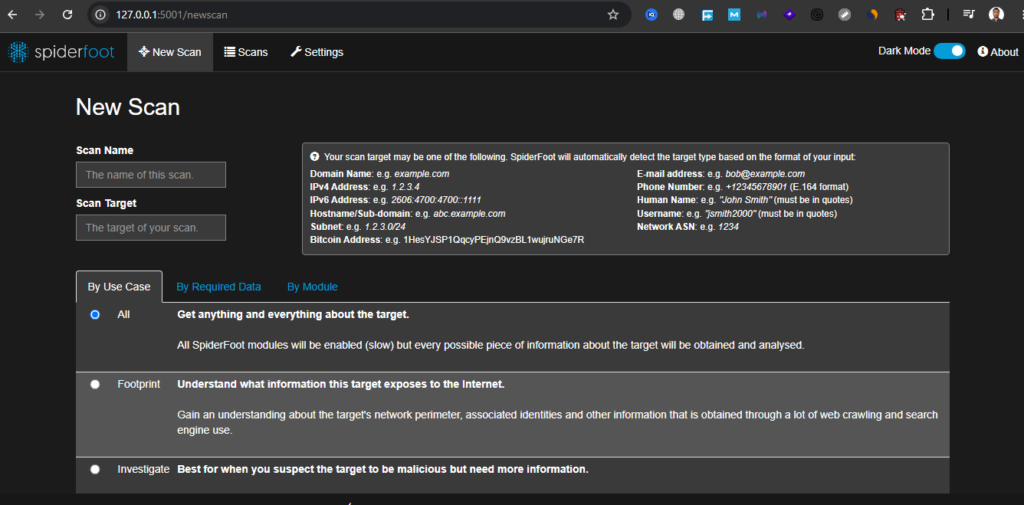
Task: Click the browser address bar URL
Action: tap(172, 14)
